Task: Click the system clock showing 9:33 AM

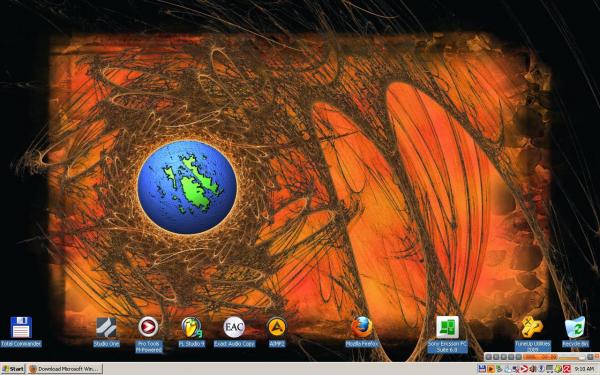Action: (x=584, y=369)
